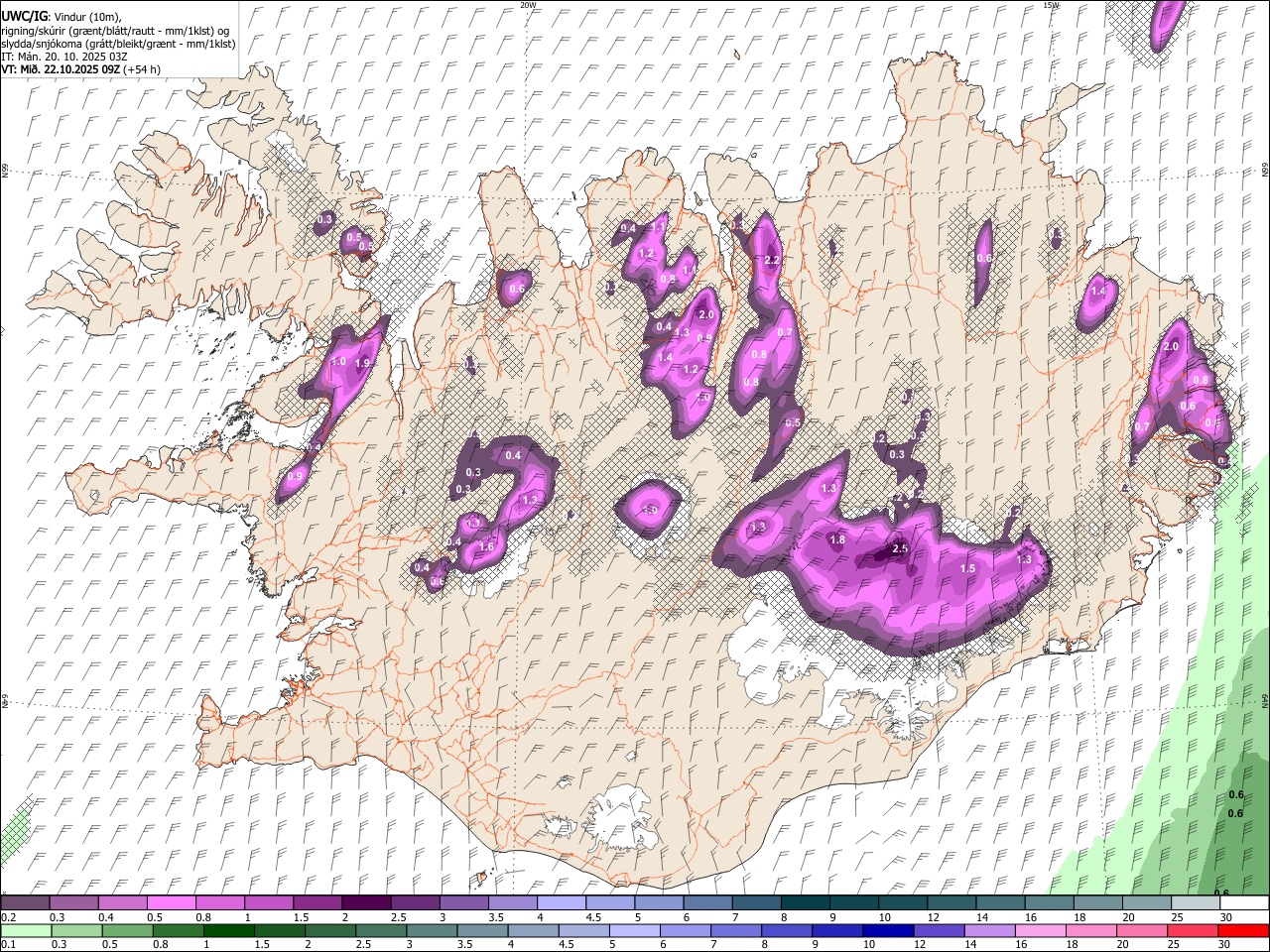The width and height of the screenshot is (1270, 952).
Task: Select lower legend swatch starting at 0.3
Action: pyautogui.click(x=77, y=931)
